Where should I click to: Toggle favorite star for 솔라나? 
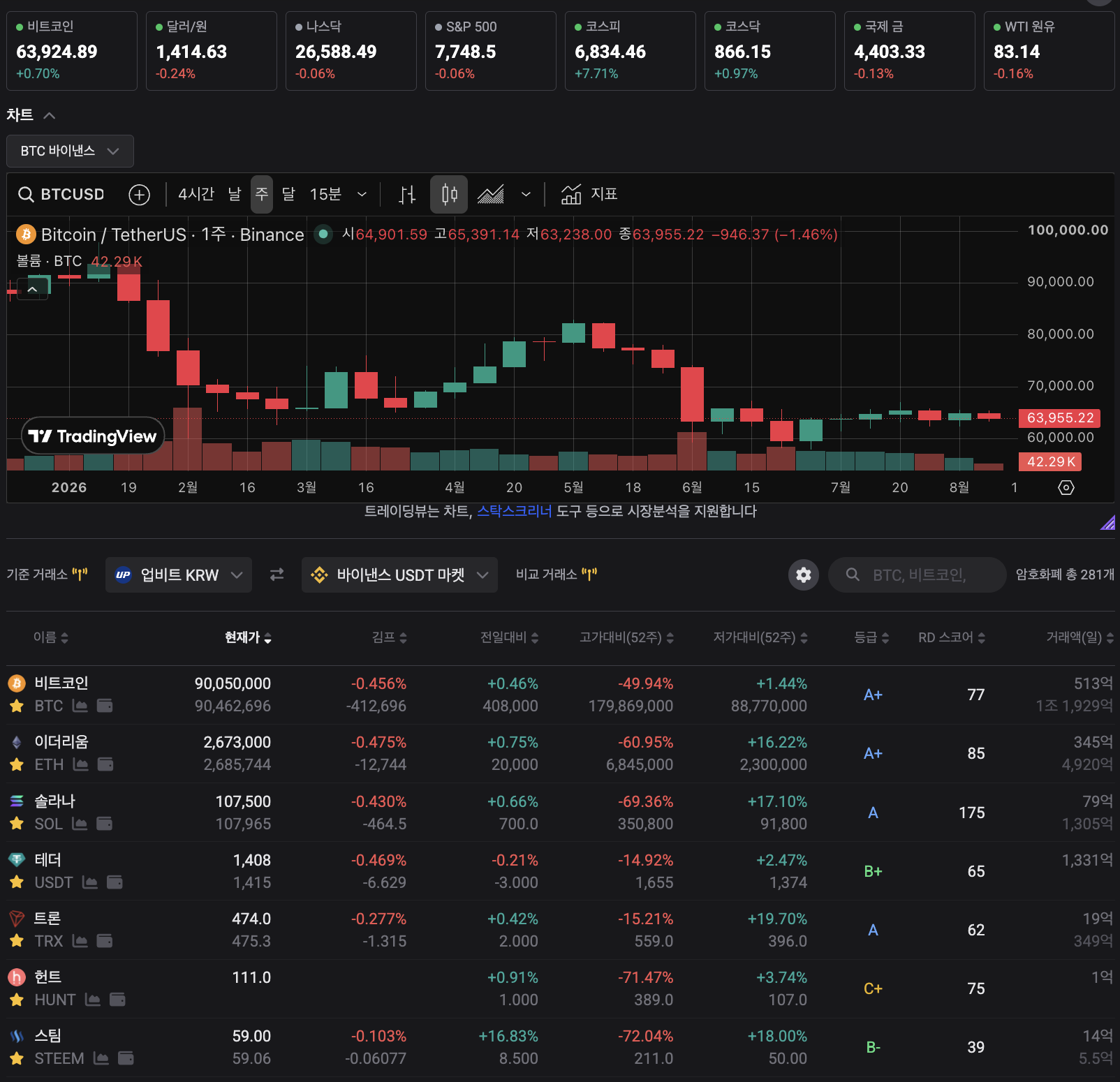click(17, 824)
